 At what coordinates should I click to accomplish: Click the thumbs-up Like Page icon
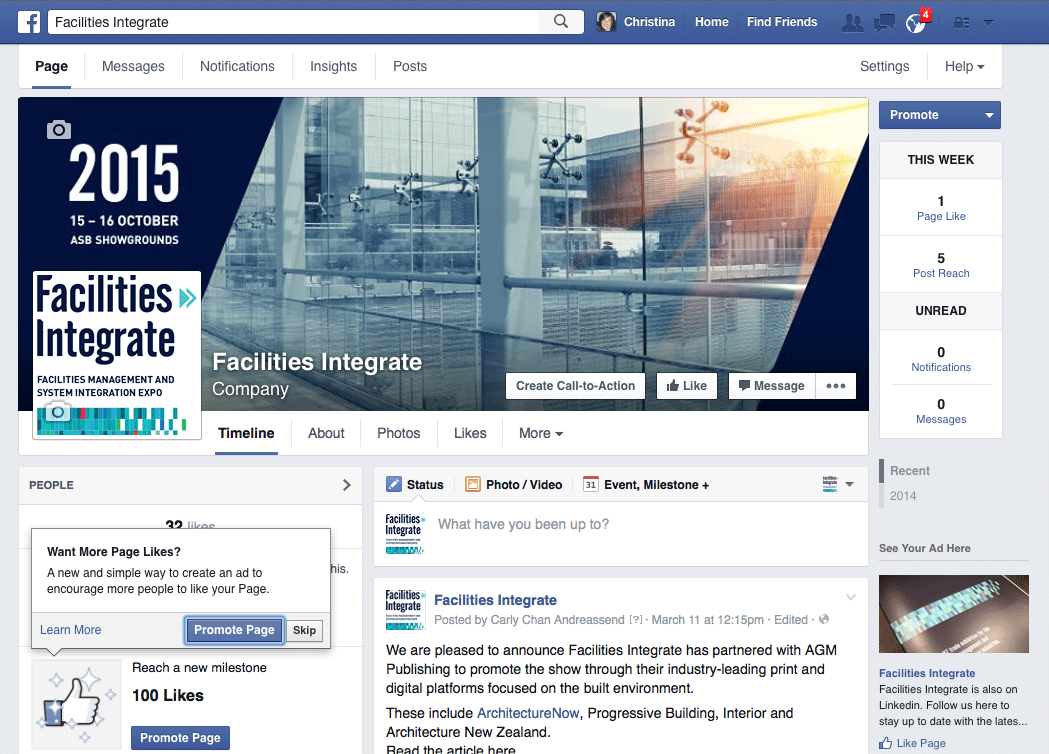886,743
